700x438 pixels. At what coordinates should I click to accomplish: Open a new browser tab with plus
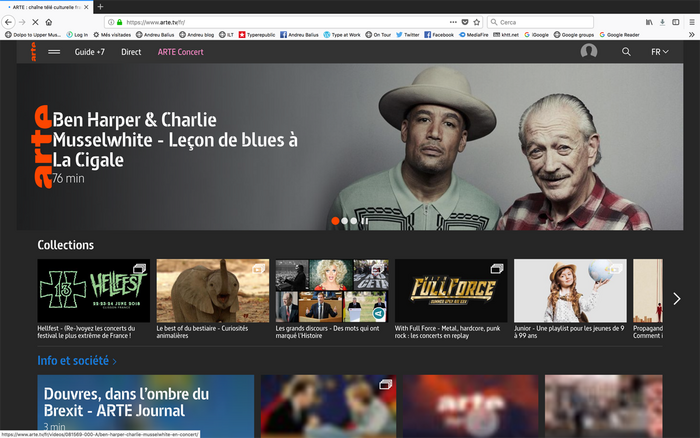tap(100, 7)
